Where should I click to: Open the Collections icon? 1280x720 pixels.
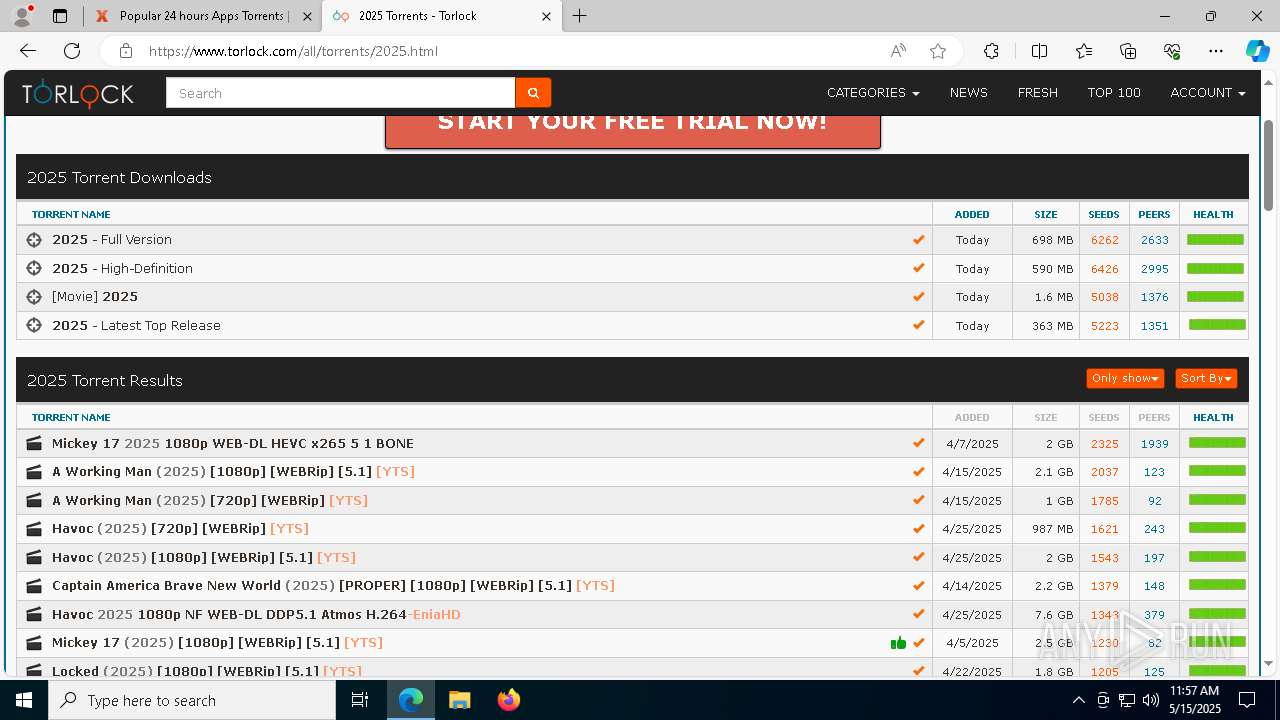[x=1128, y=51]
